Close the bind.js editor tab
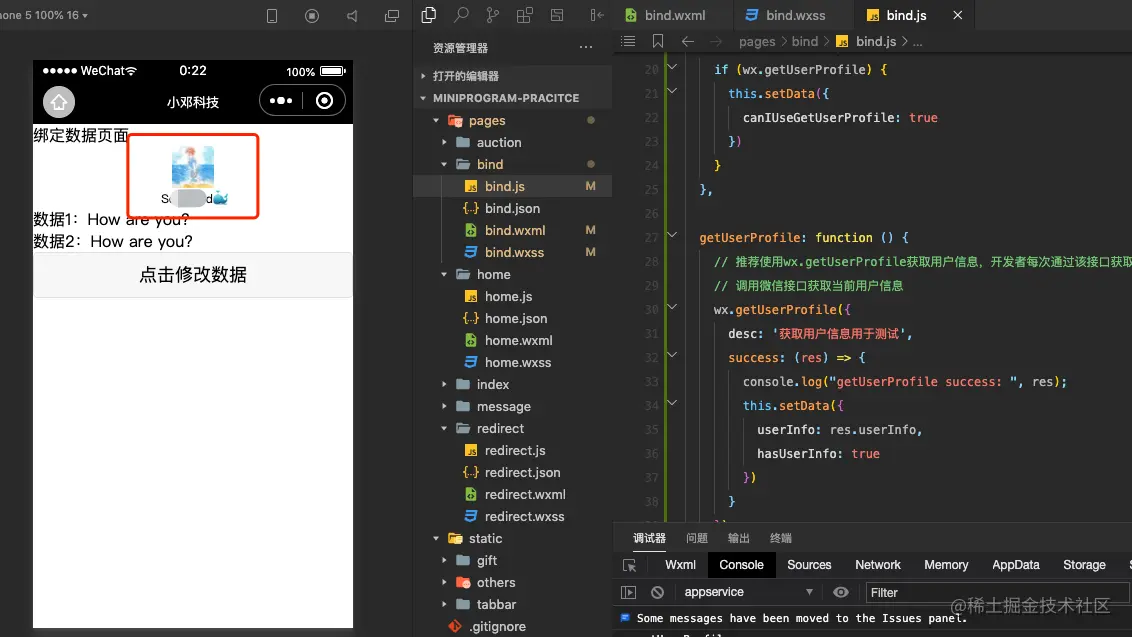 [957, 15]
